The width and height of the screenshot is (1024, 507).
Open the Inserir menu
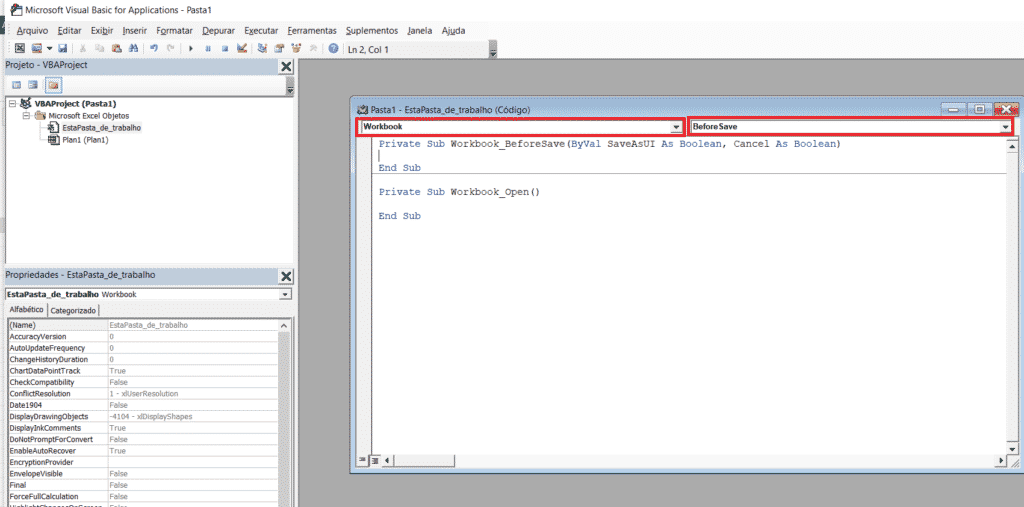click(x=135, y=31)
